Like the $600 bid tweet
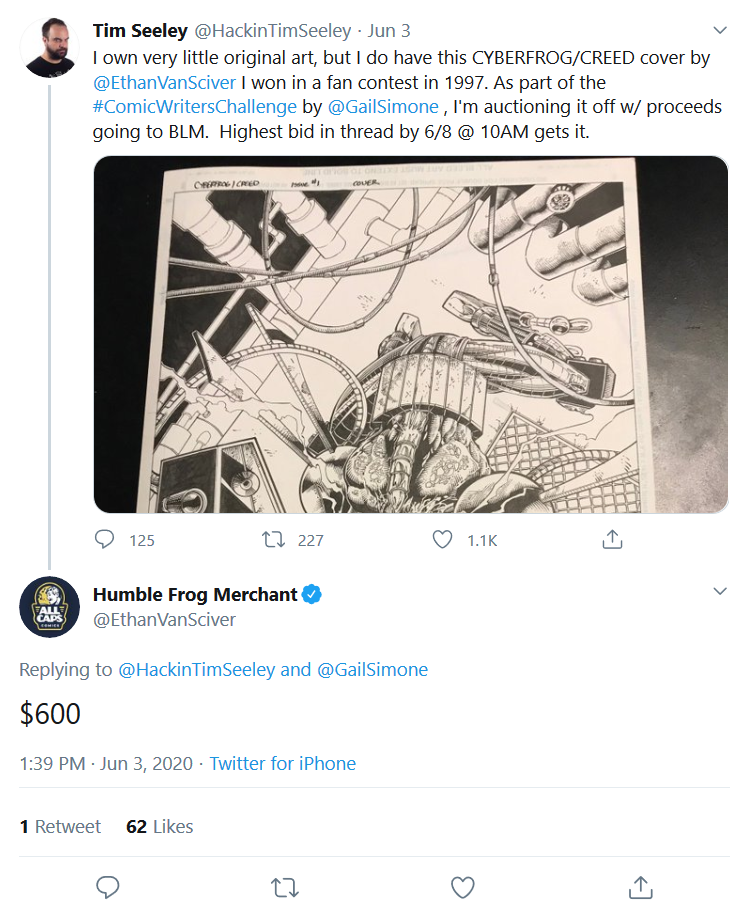 point(463,887)
